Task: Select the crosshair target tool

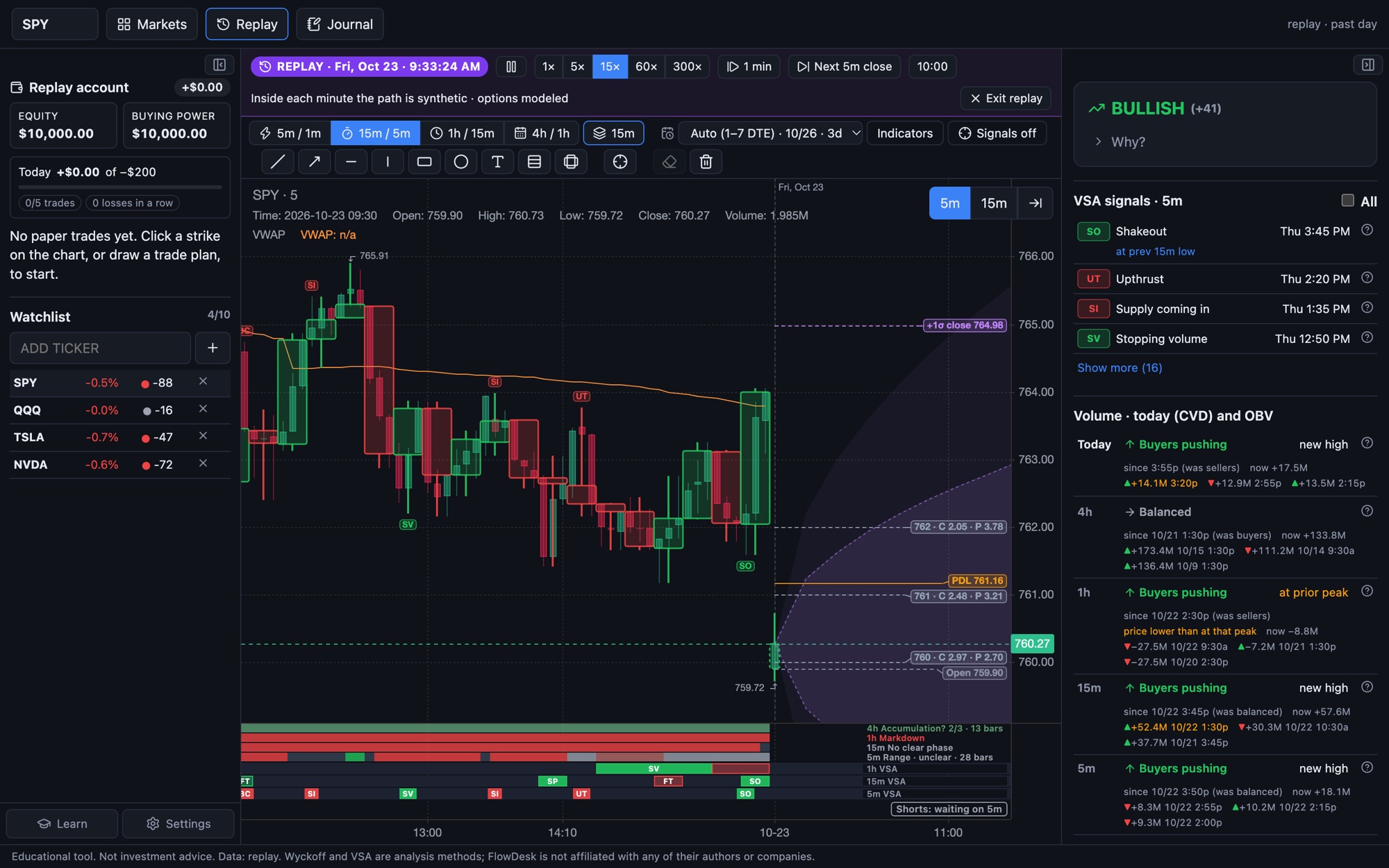Action: (x=620, y=162)
